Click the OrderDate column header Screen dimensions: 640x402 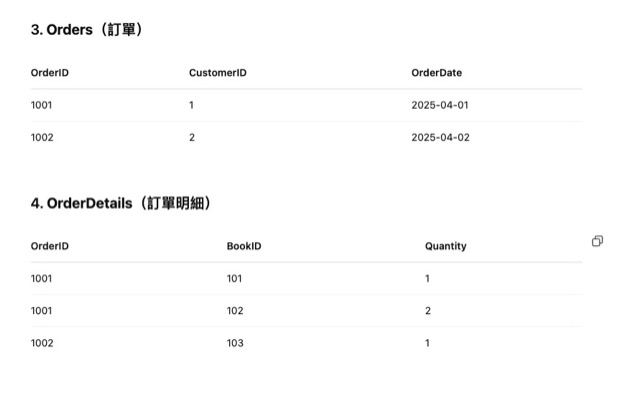pos(436,73)
